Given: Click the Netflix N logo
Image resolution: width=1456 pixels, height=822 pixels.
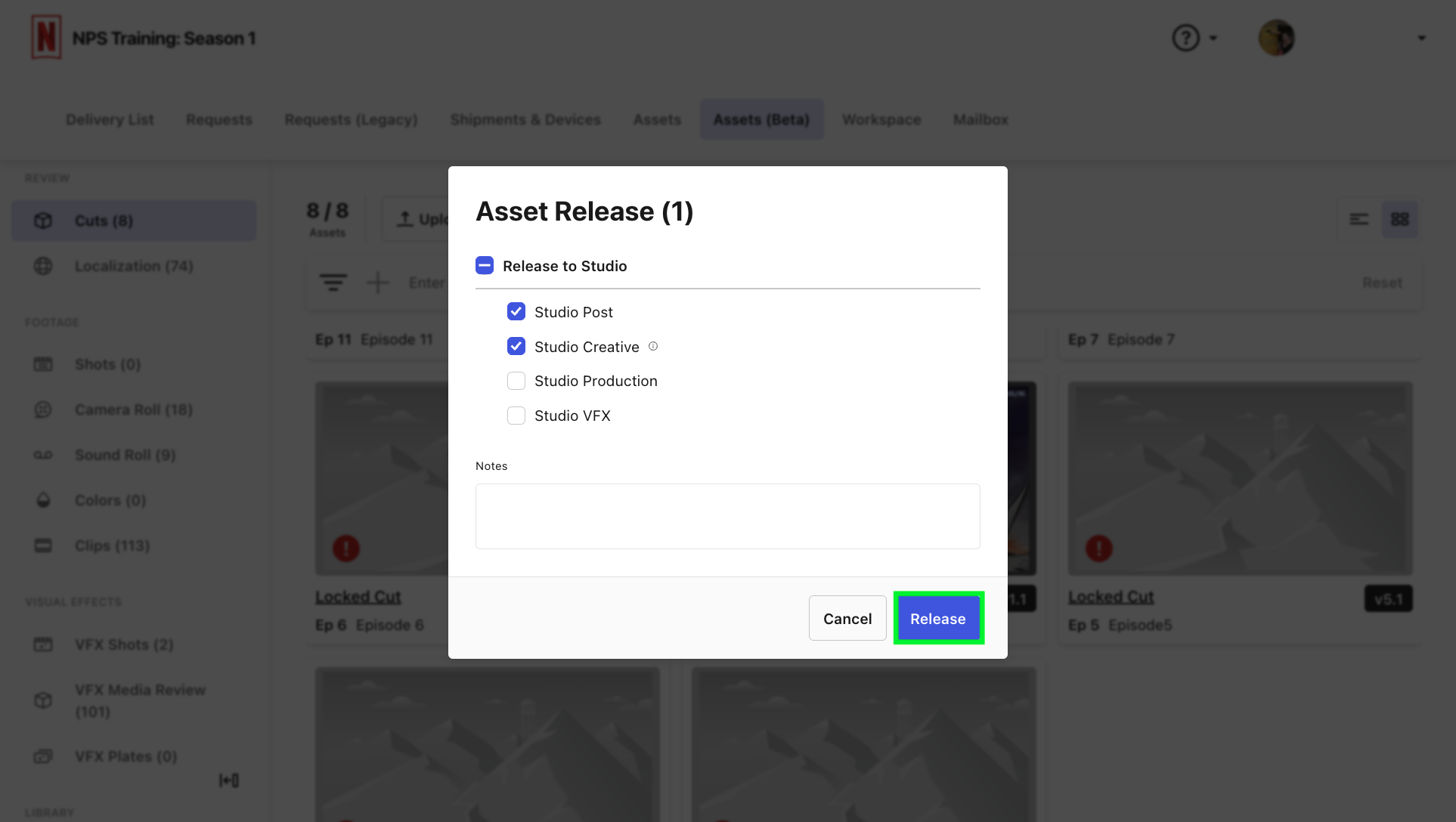Looking at the screenshot, I should pos(46,37).
